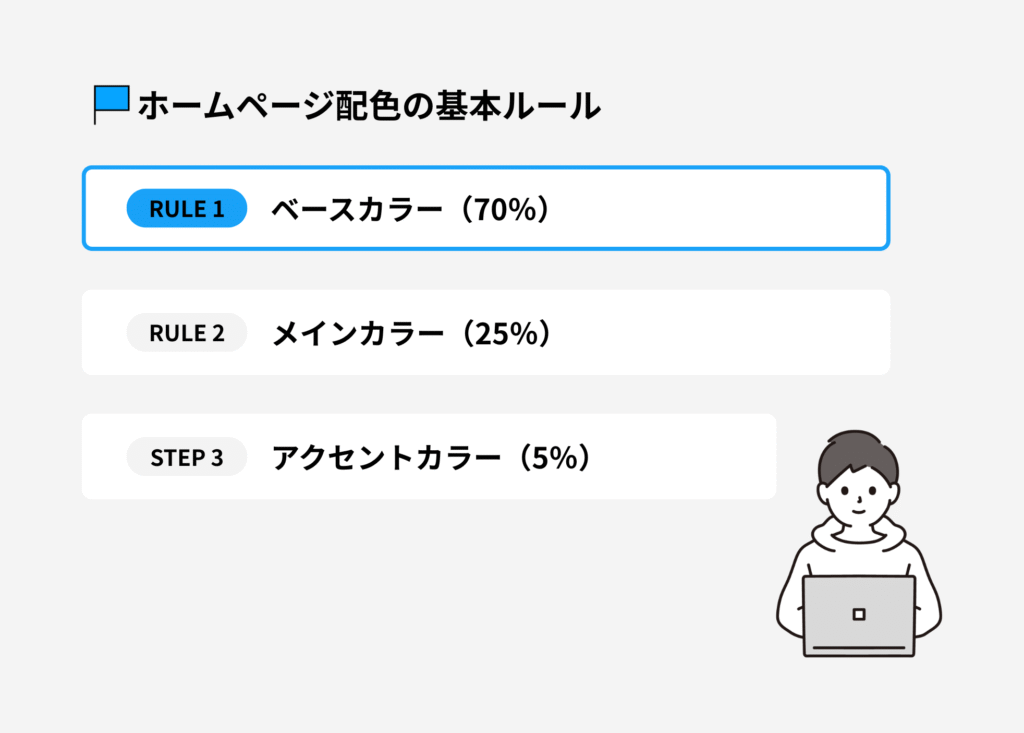Click the small square logo on the laptop
The height and width of the screenshot is (733, 1024).
coord(858,614)
